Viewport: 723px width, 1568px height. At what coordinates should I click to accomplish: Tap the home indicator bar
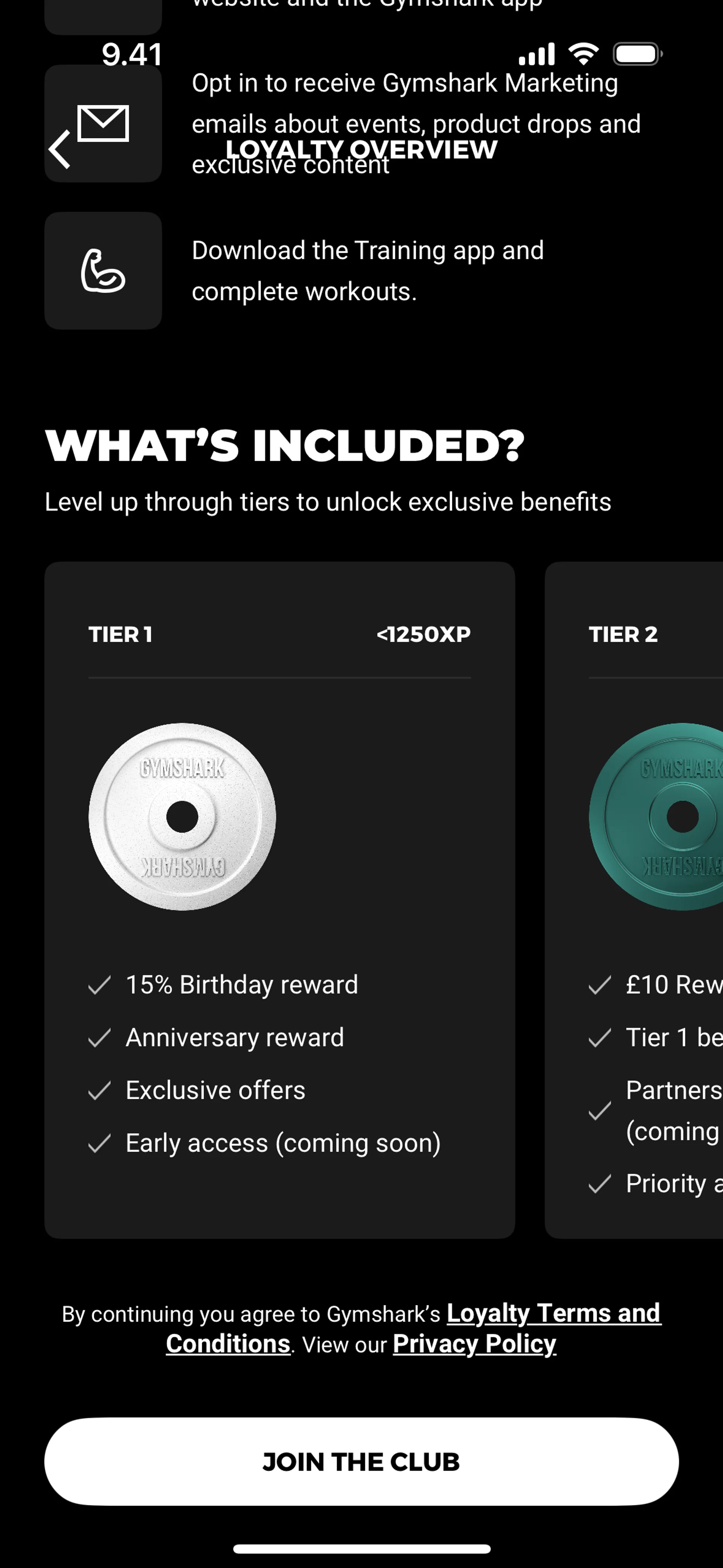[361, 1548]
